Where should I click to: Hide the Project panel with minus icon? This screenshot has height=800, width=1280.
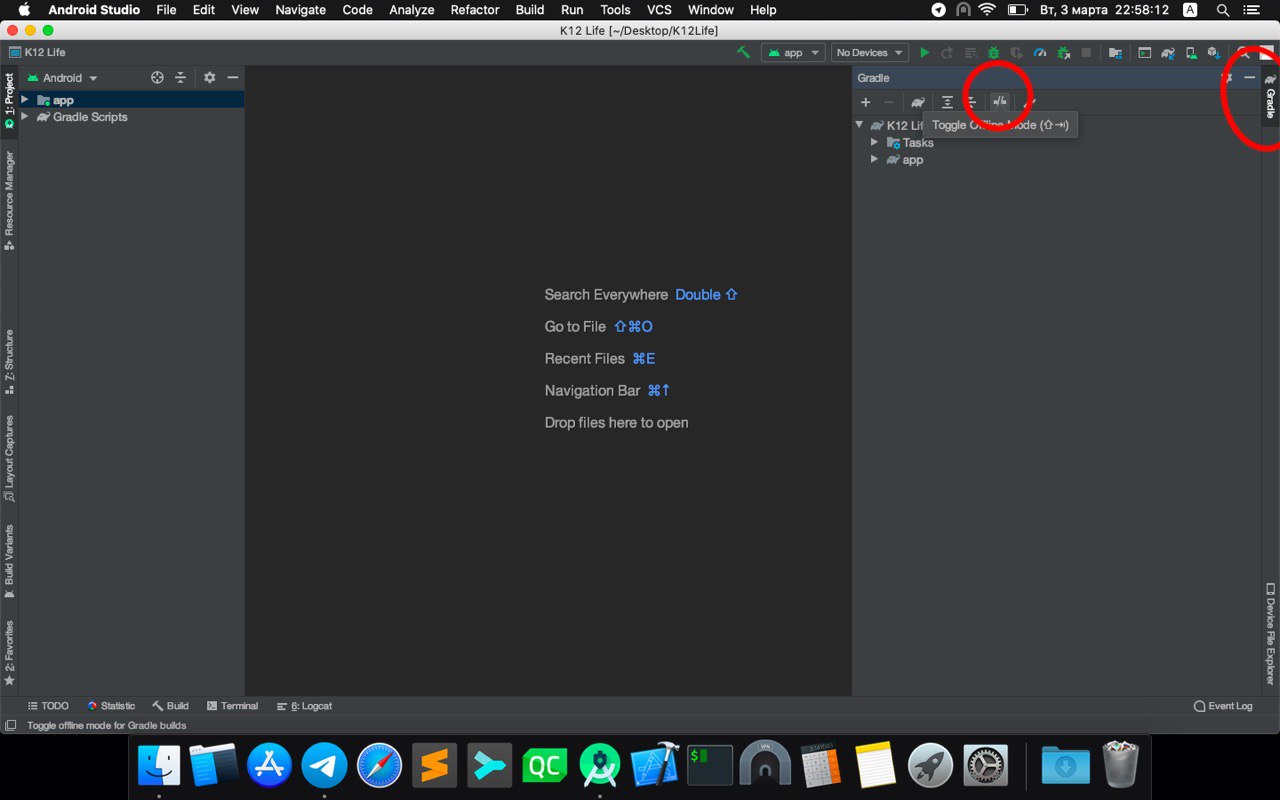[x=233, y=77]
